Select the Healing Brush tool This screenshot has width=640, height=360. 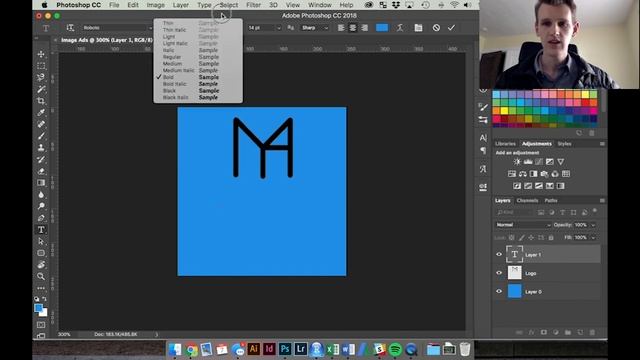coord(41,124)
